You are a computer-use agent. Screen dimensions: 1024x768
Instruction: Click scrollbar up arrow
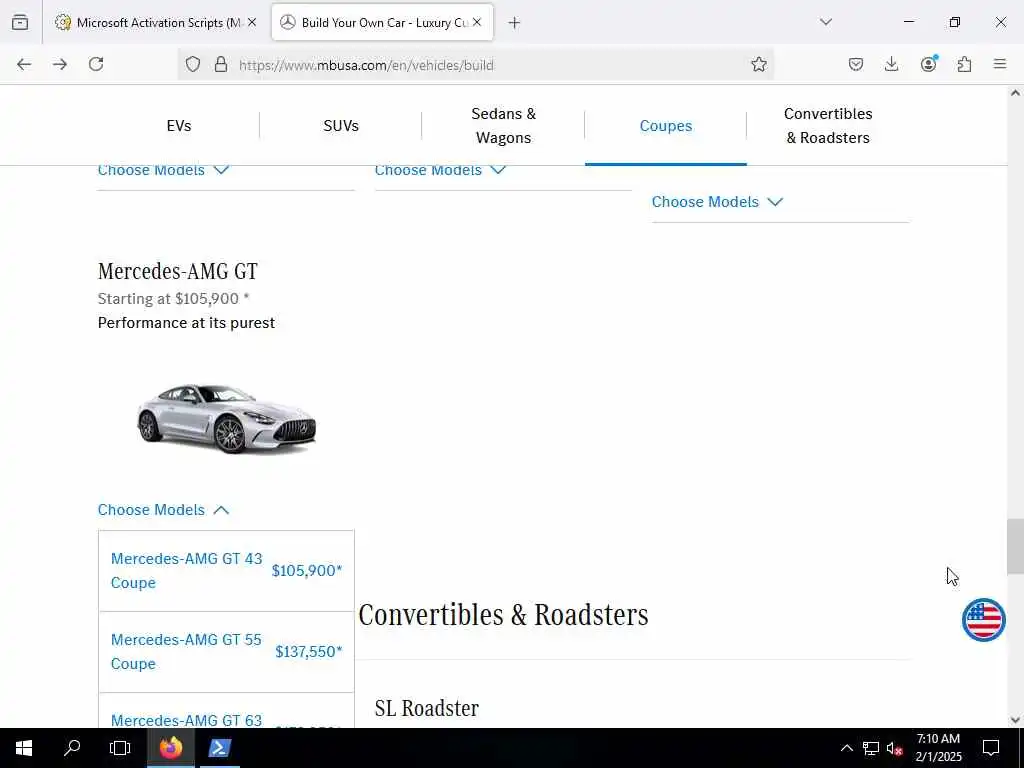pyautogui.click(x=1015, y=93)
